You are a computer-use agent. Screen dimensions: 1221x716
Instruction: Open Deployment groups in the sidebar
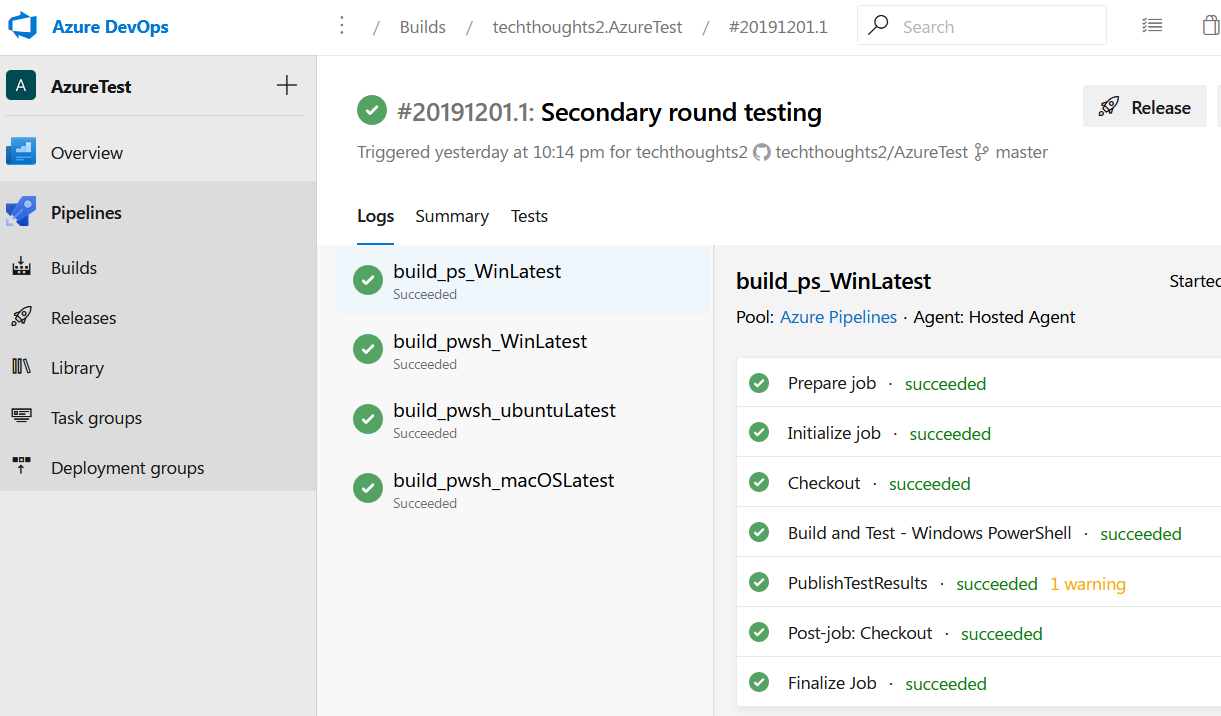coord(158,467)
